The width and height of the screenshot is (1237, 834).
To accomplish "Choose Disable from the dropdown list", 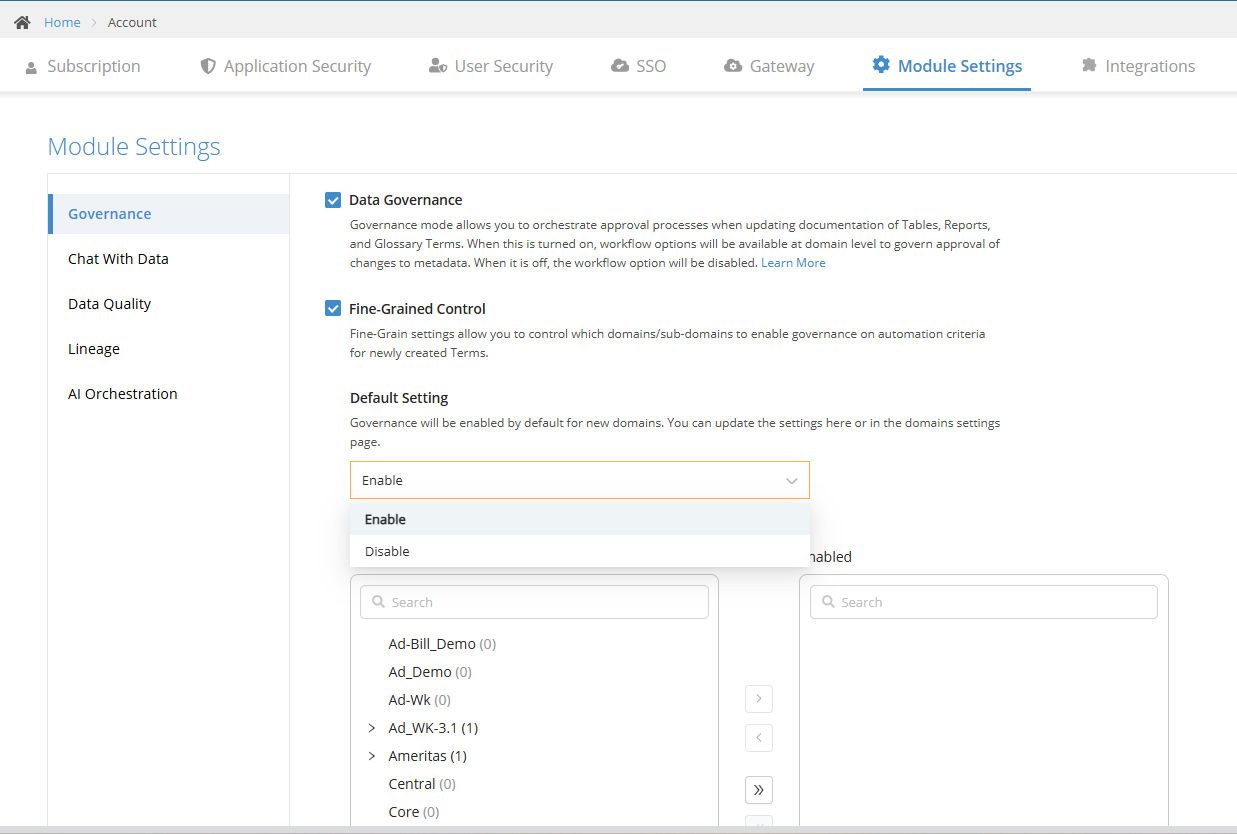I will coord(580,551).
